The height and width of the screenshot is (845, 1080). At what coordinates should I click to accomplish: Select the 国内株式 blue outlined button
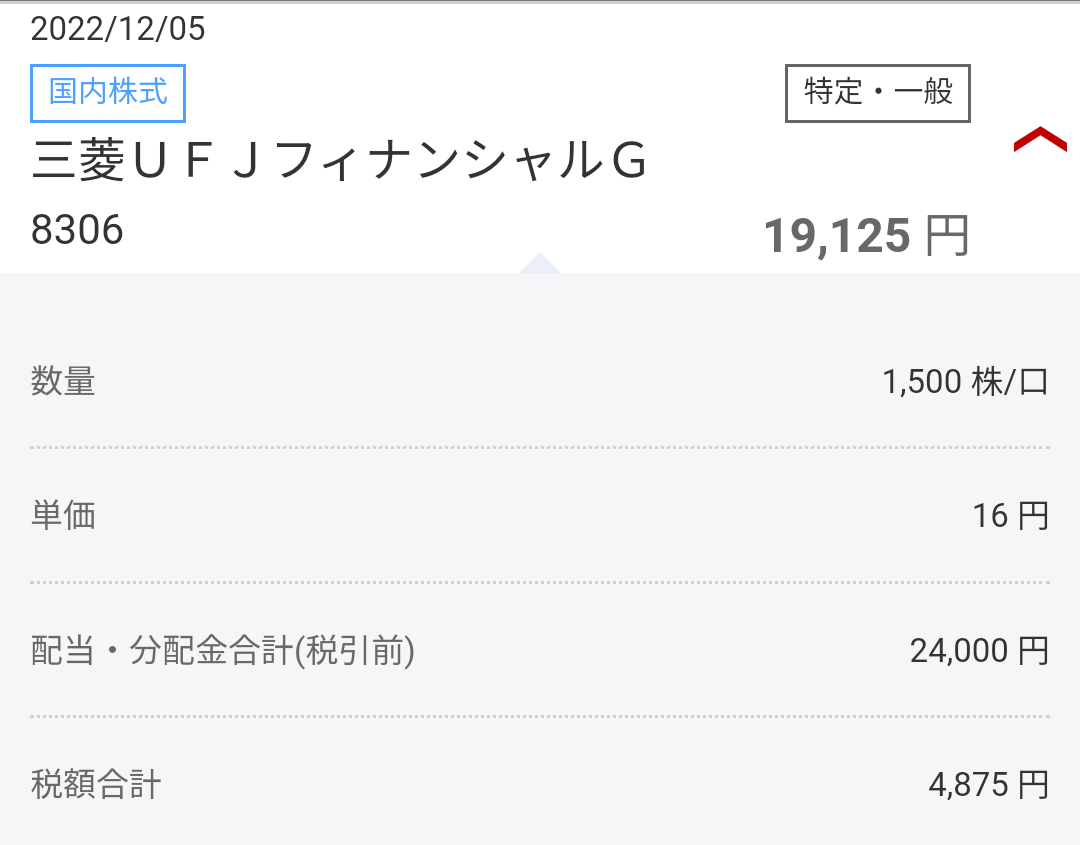click(x=107, y=93)
